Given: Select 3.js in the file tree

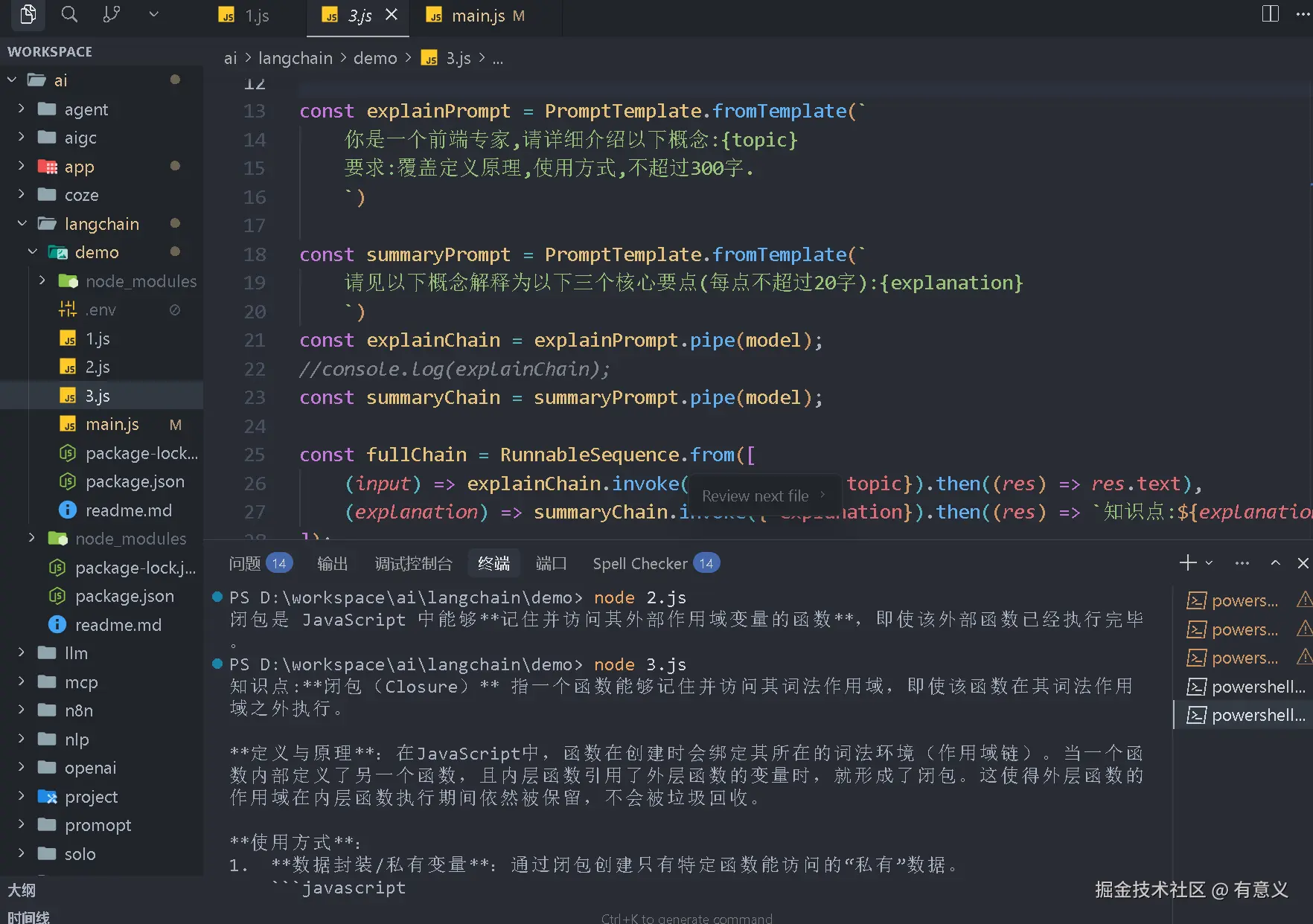Looking at the screenshot, I should [101, 396].
